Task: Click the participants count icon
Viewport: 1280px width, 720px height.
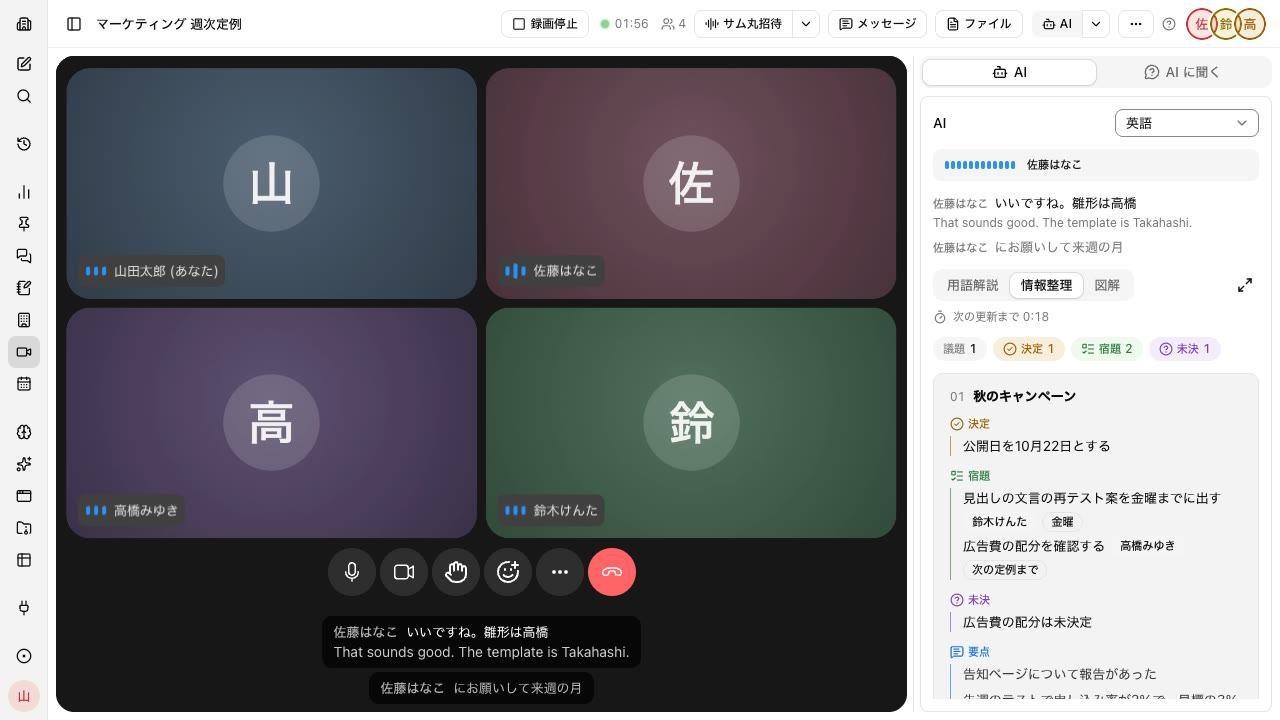Action: coord(674,24)
